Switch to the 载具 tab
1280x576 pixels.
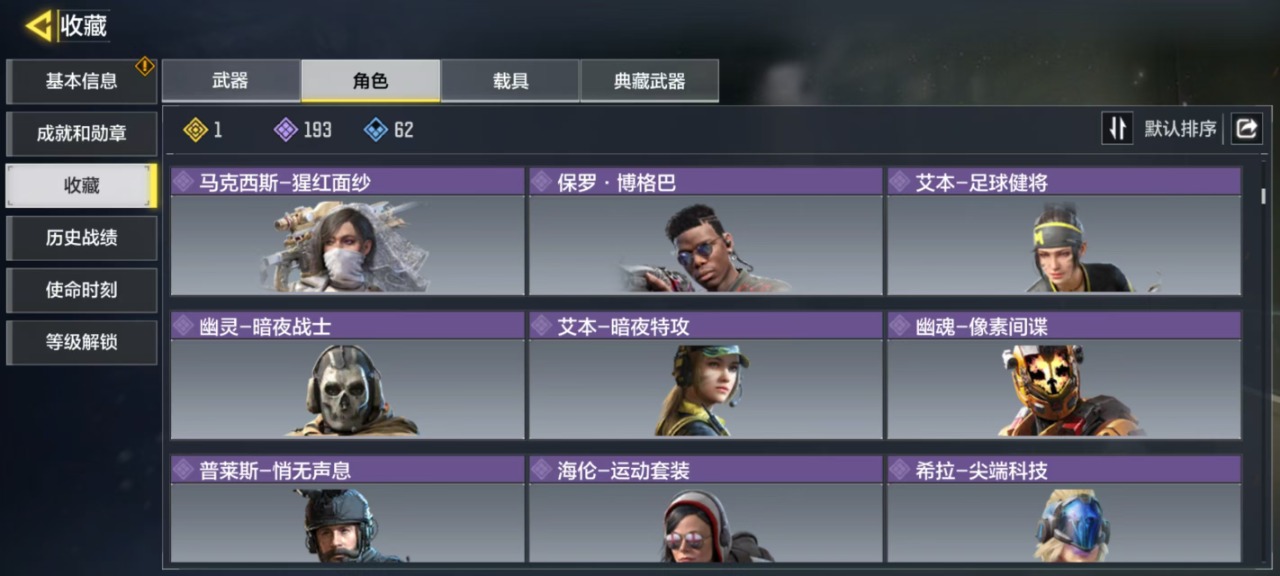point(510,81)
